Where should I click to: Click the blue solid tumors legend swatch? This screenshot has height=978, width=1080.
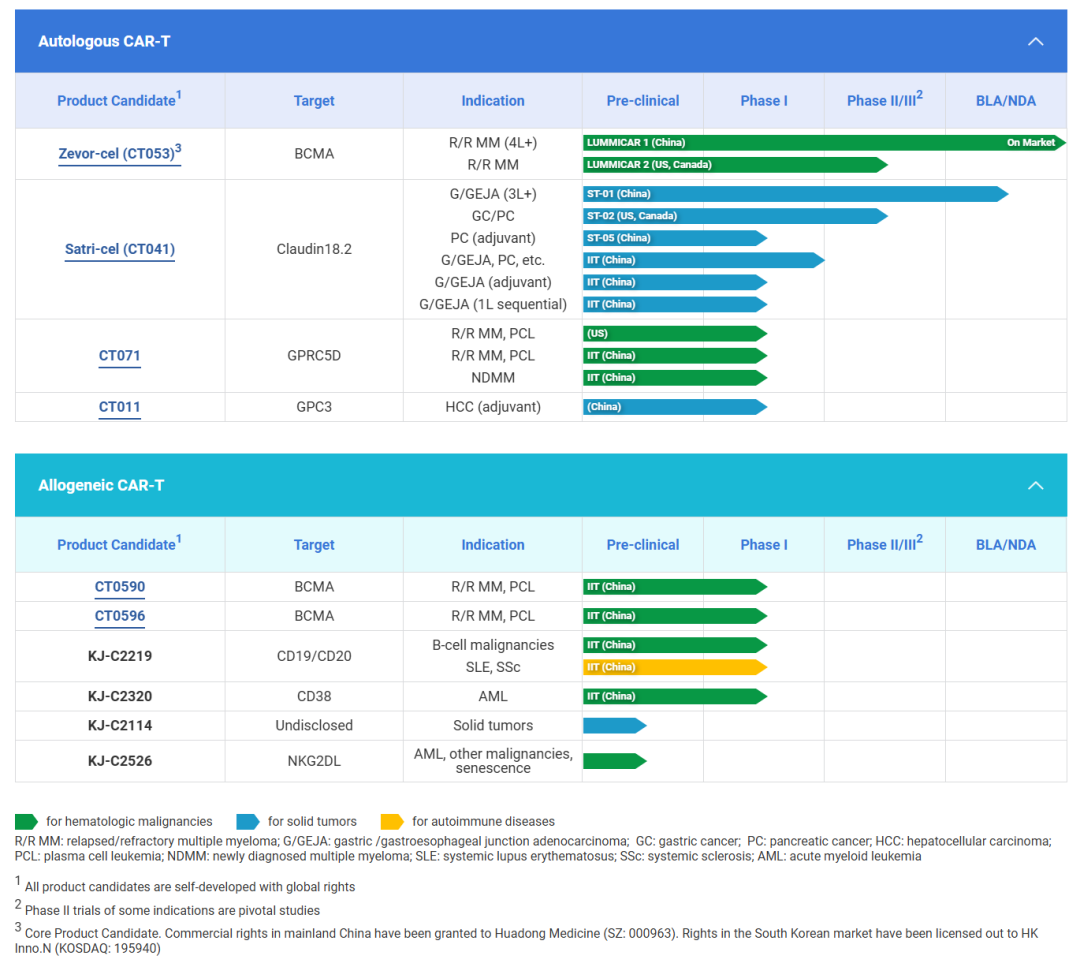pos(248,822)
